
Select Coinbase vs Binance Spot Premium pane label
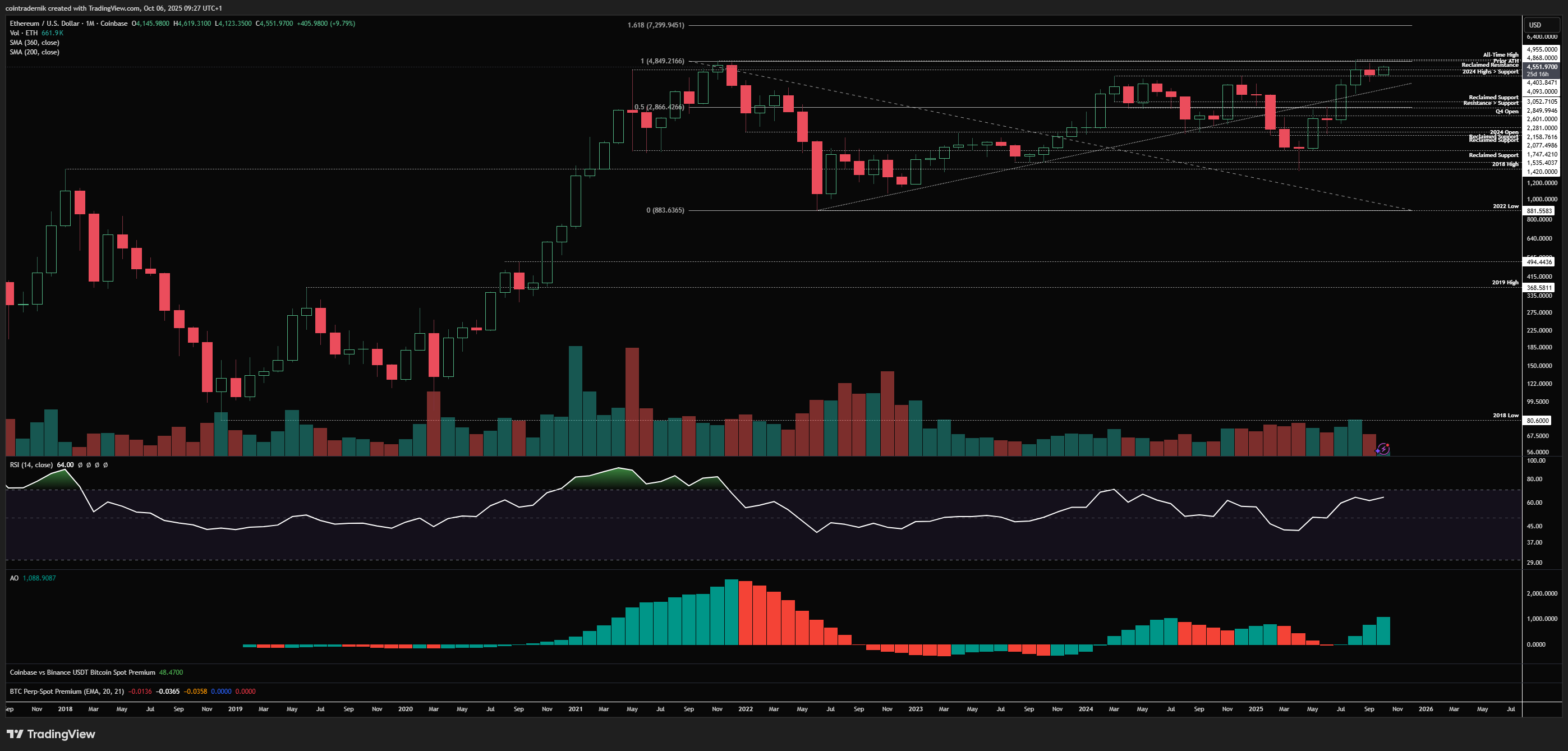tap(82, 672)
